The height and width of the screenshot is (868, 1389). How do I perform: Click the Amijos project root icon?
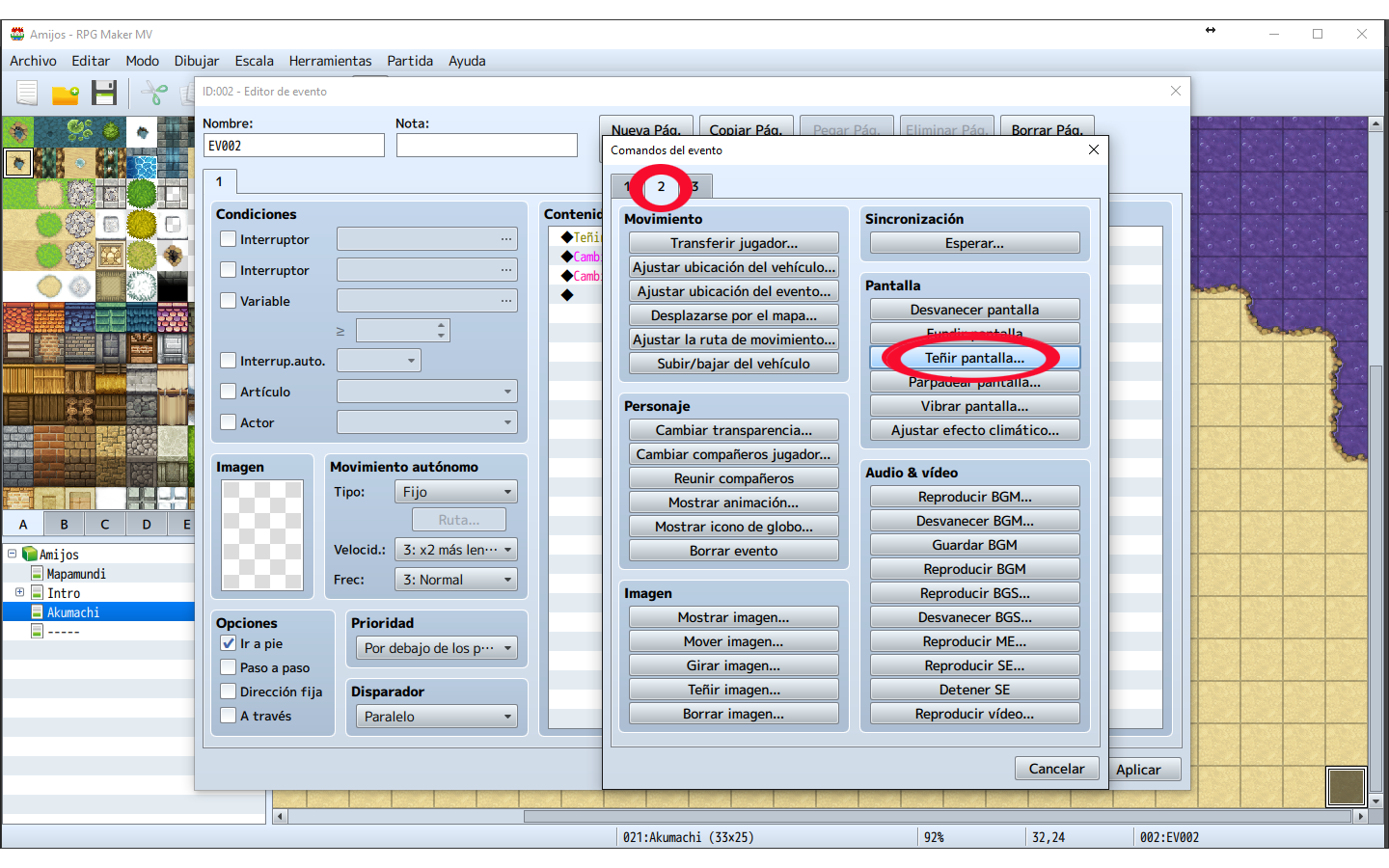click(x=30, y=555)
